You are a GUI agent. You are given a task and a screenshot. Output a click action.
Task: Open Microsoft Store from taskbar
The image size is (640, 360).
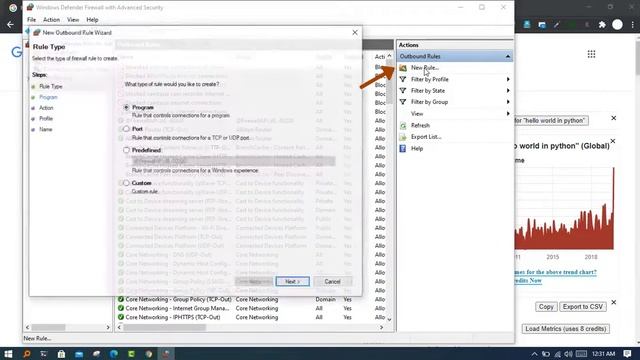tap(61, 353)
